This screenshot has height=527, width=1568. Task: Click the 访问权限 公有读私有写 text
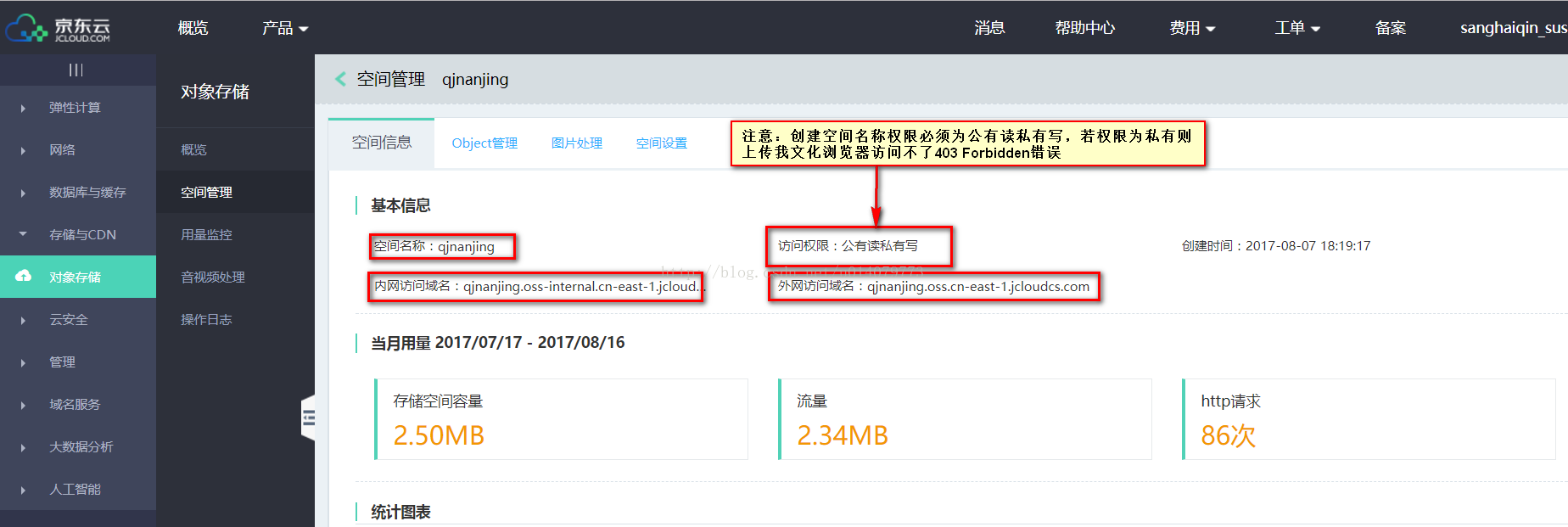tap(848, 246)
